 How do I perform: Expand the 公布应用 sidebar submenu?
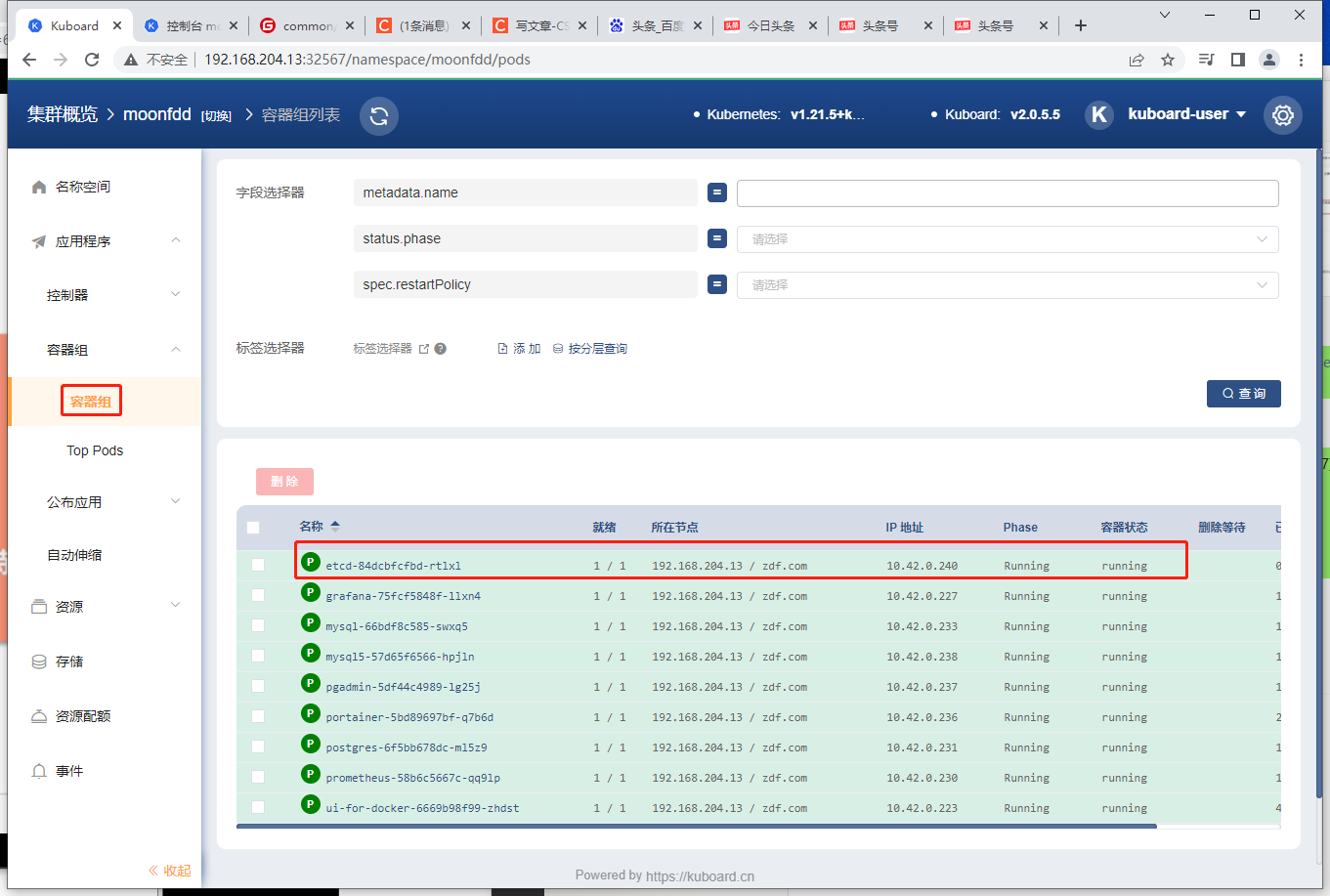(x=176, y=501)
